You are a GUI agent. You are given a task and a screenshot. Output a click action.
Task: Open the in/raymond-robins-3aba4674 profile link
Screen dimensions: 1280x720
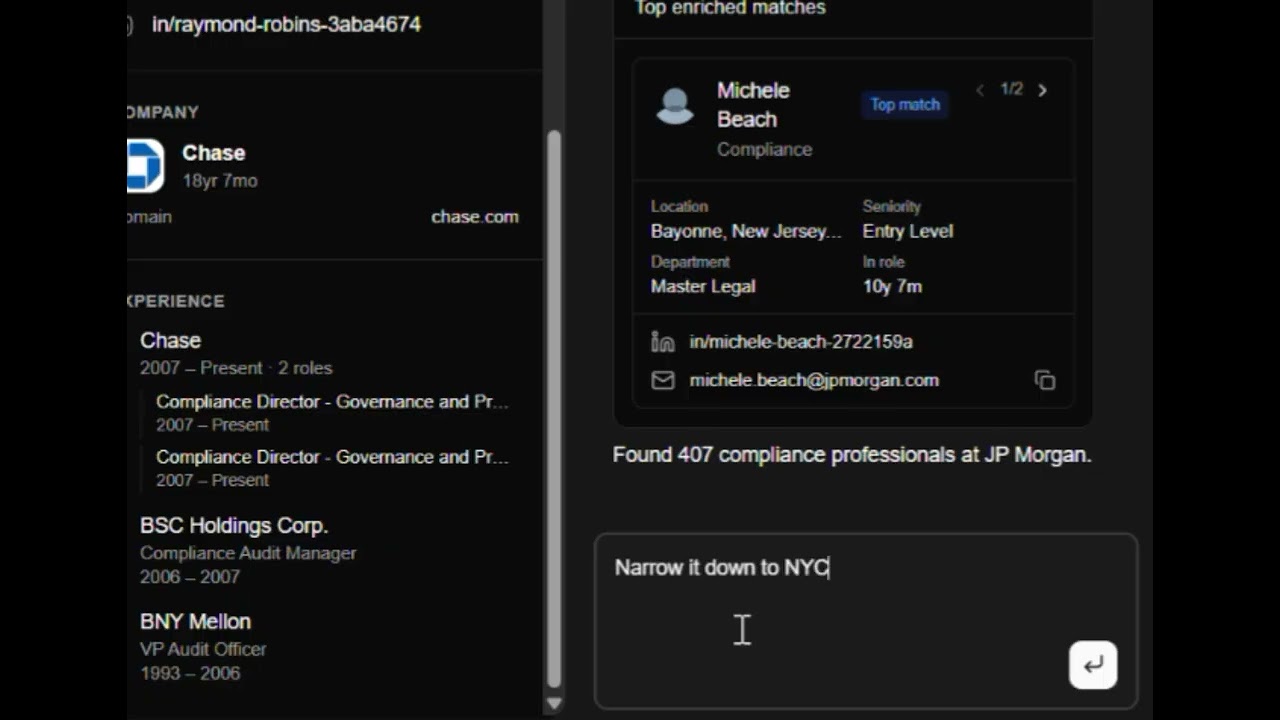[286, 24]
